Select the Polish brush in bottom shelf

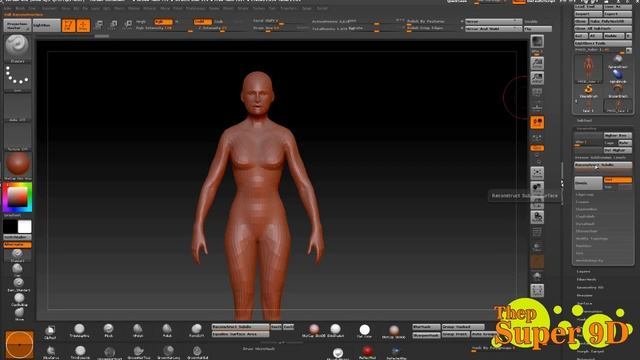pyautogui.click(x=167, y=330)
